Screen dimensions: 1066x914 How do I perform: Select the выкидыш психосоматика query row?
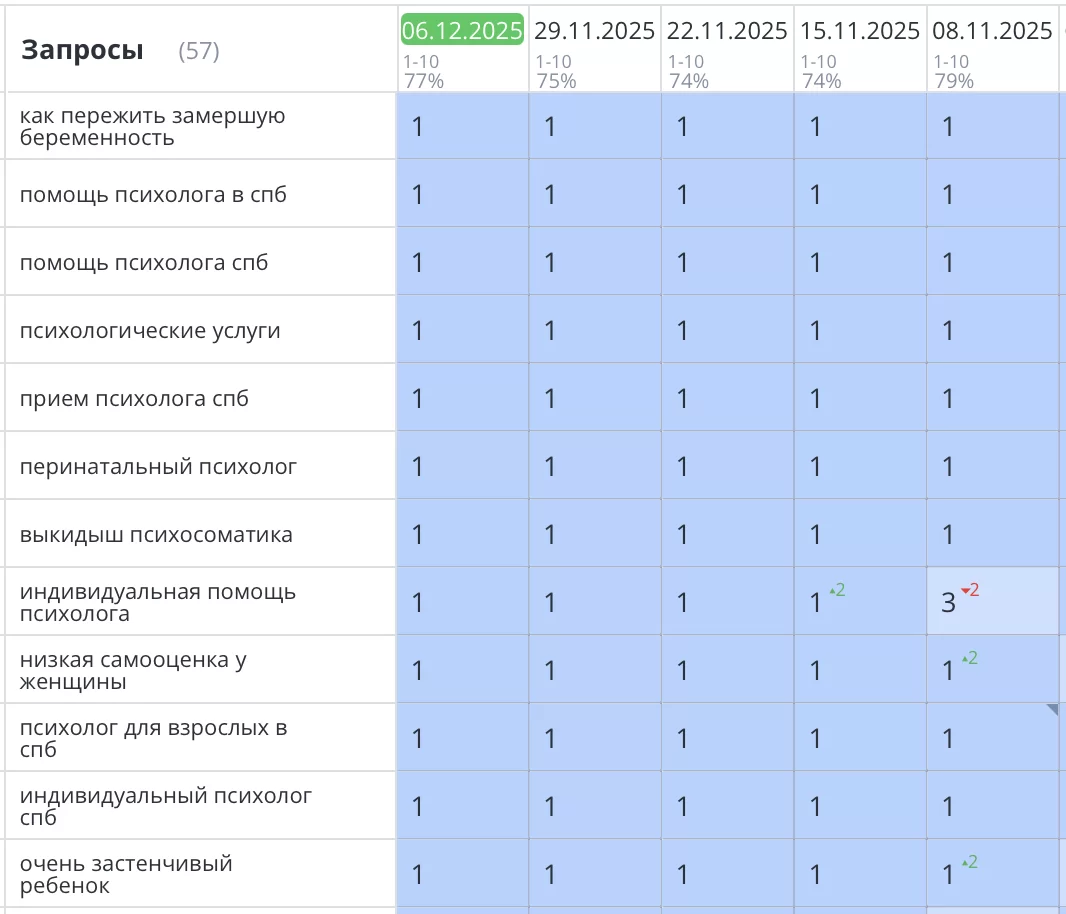[156, 535]
